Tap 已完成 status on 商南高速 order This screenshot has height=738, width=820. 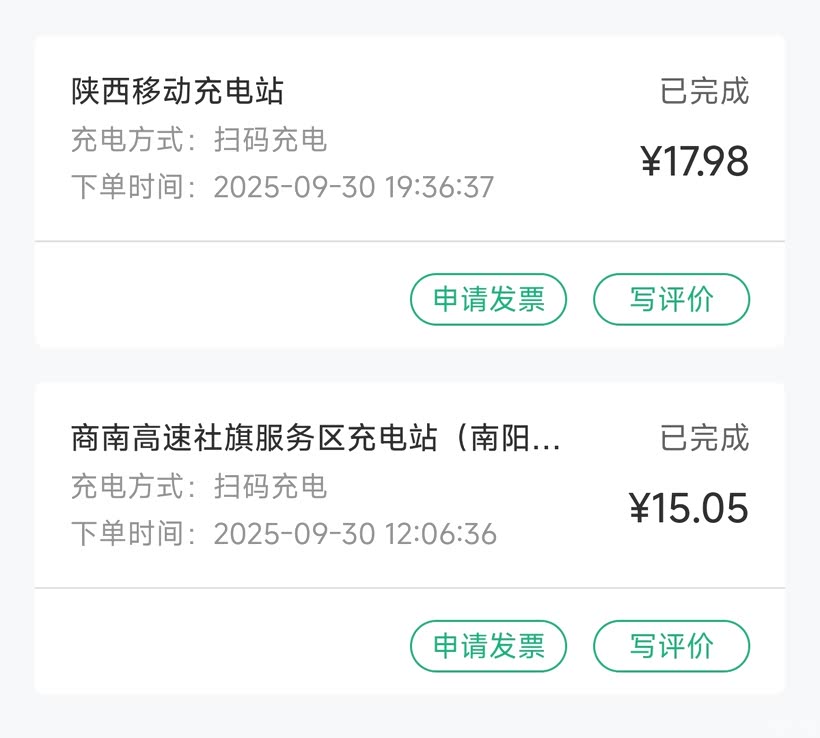click(x=704, y=439)
